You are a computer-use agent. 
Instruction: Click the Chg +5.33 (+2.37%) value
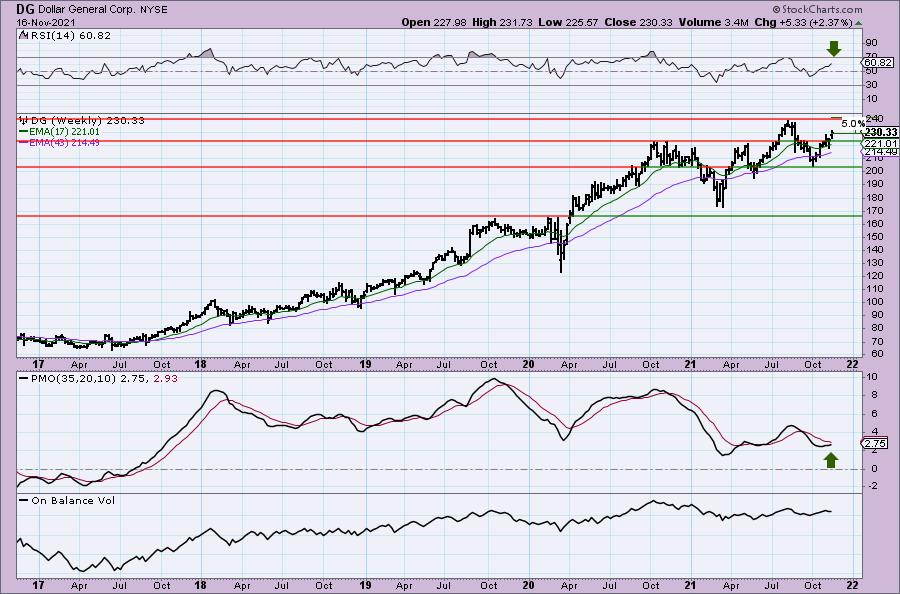tap(802, 22)
